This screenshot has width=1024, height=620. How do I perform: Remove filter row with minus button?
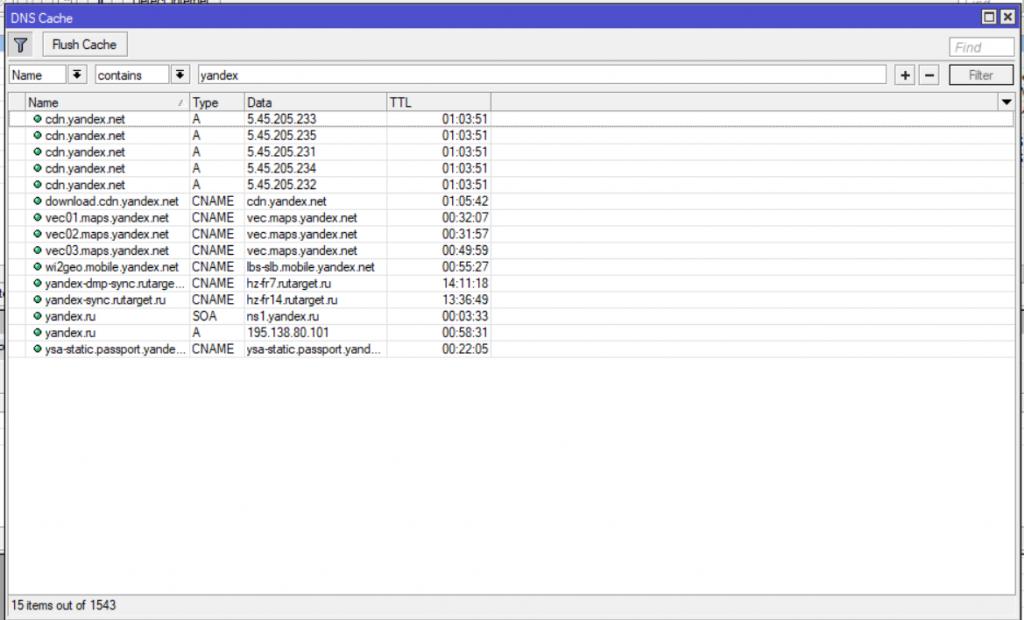(x=929, y=75)
